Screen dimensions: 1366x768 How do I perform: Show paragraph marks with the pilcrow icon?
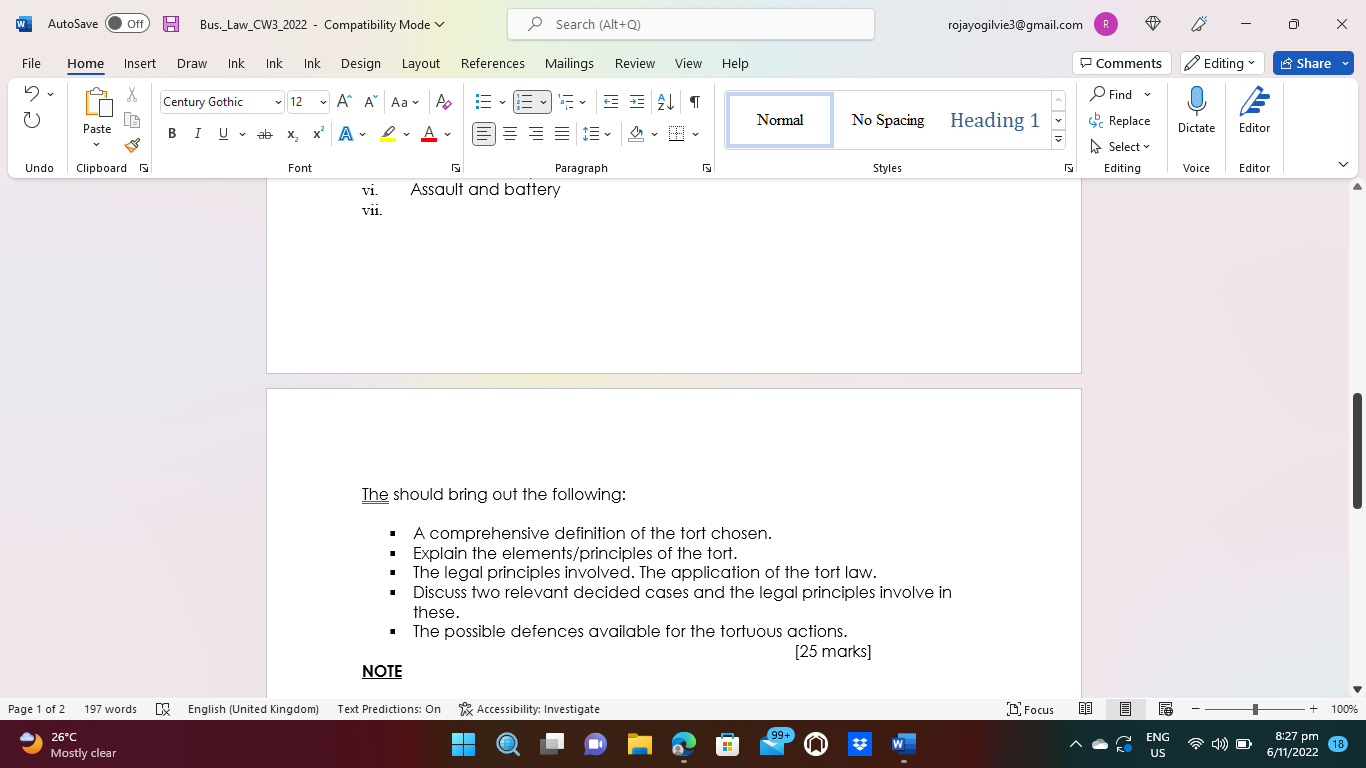[x=695, y=102]
